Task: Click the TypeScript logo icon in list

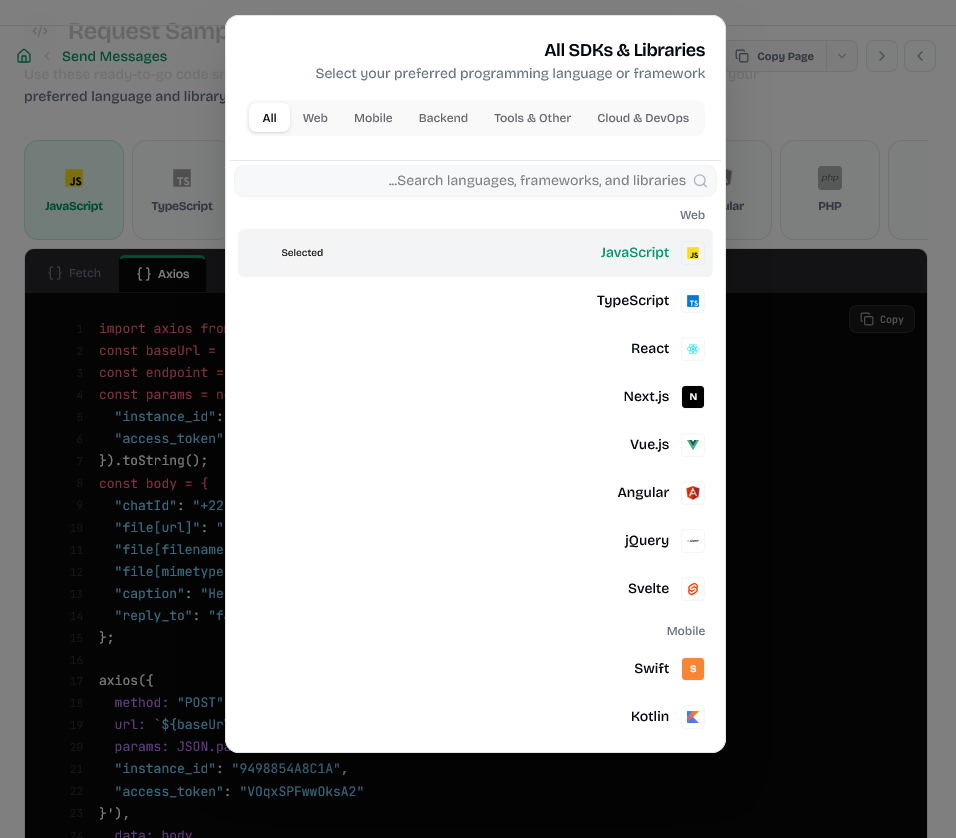Action: [x=693, y=301]
